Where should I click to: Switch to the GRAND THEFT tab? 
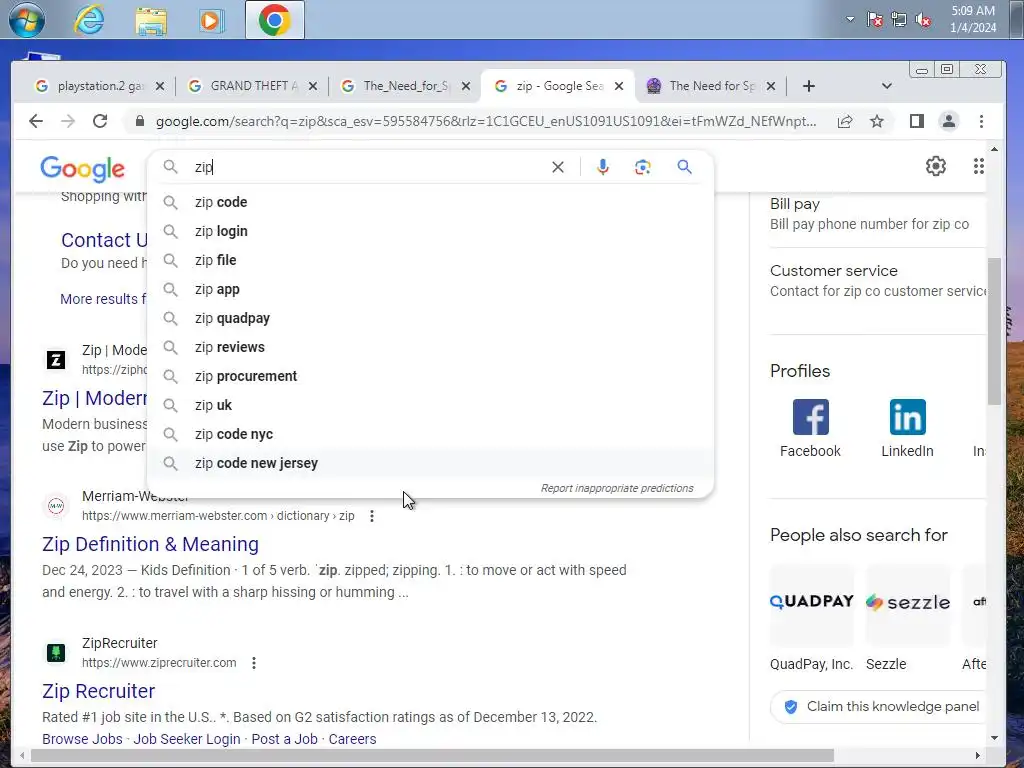click(252, 86)
